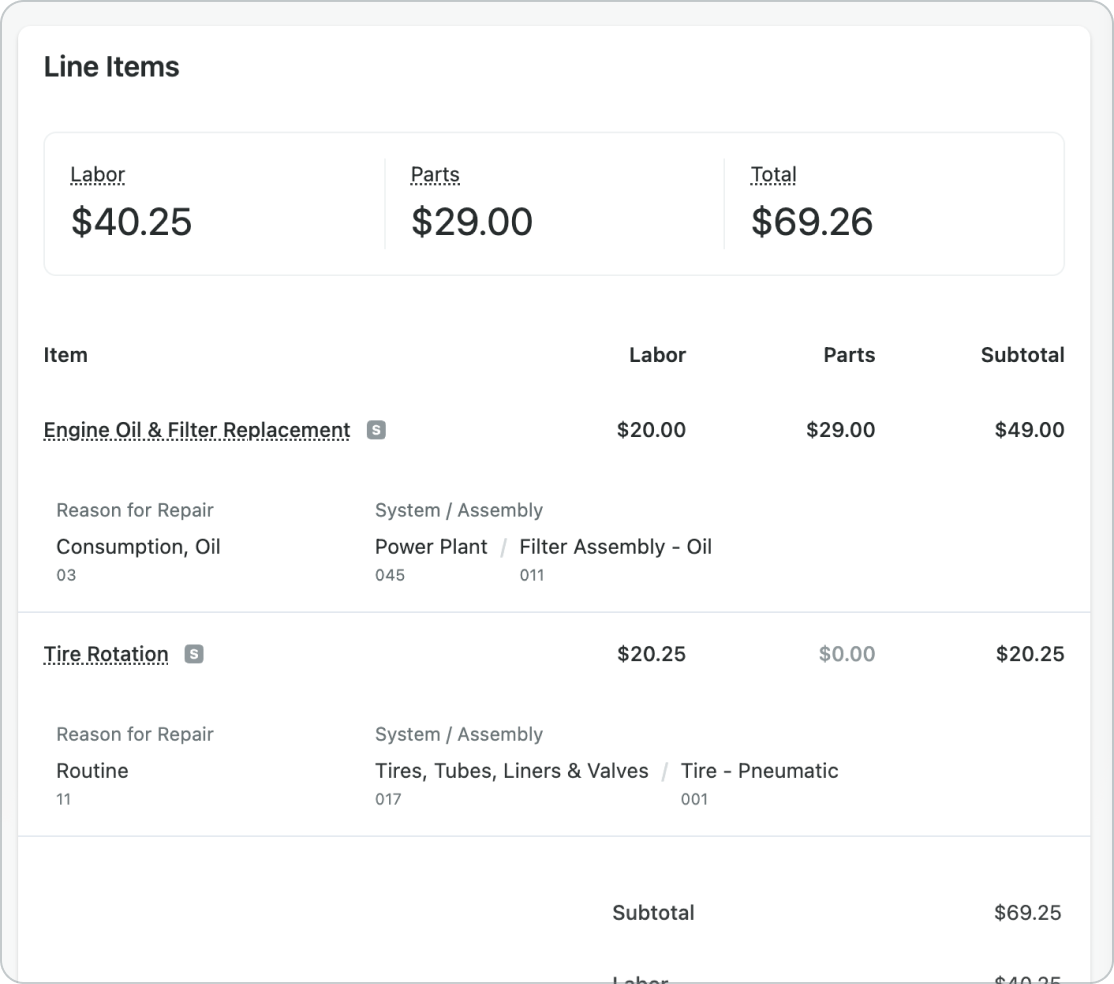The image size is (1114, 984).
Task: Select the $69.26 total amount
Action: coord(814,222)
